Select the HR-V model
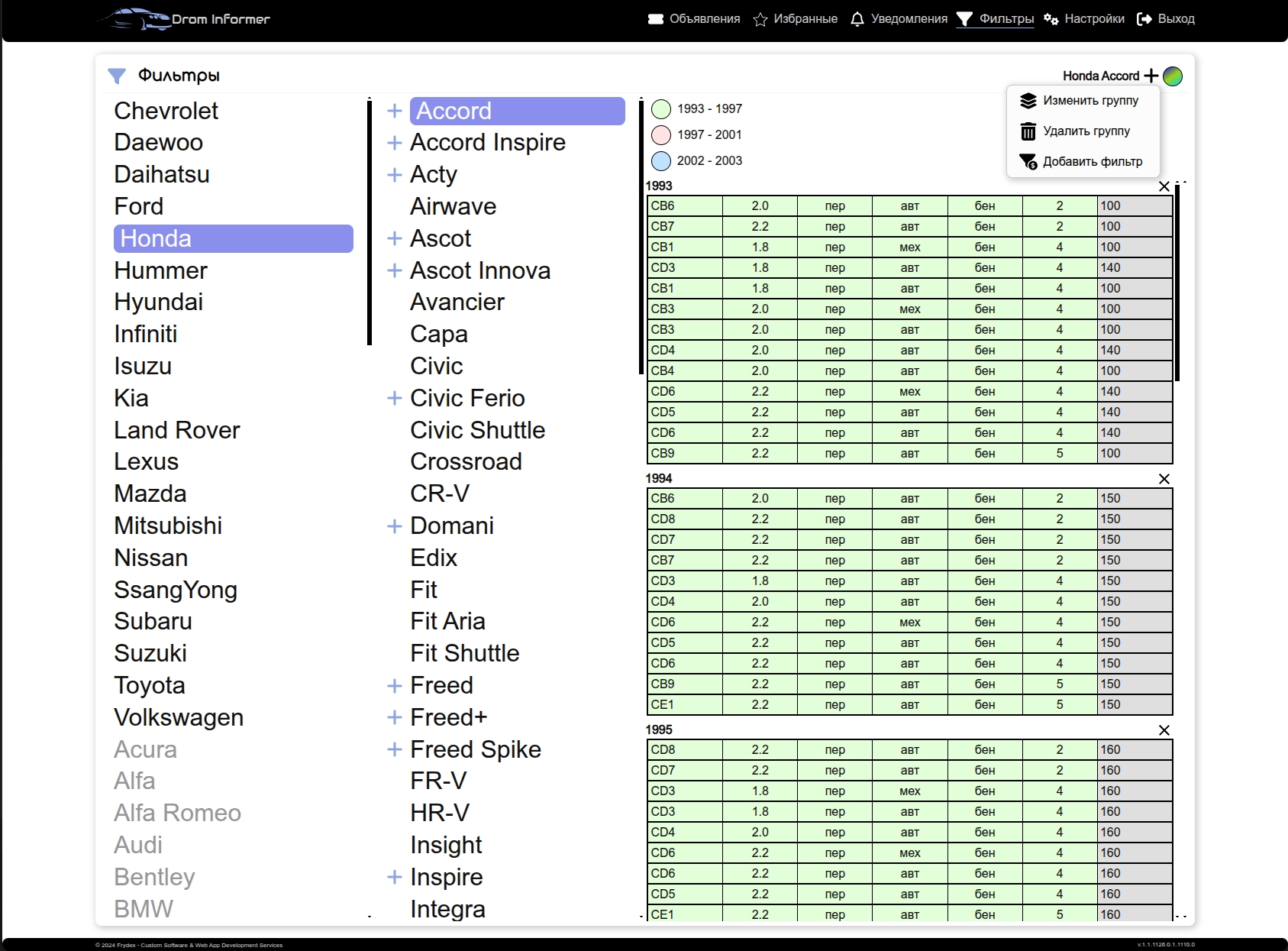 pos(440,813)
